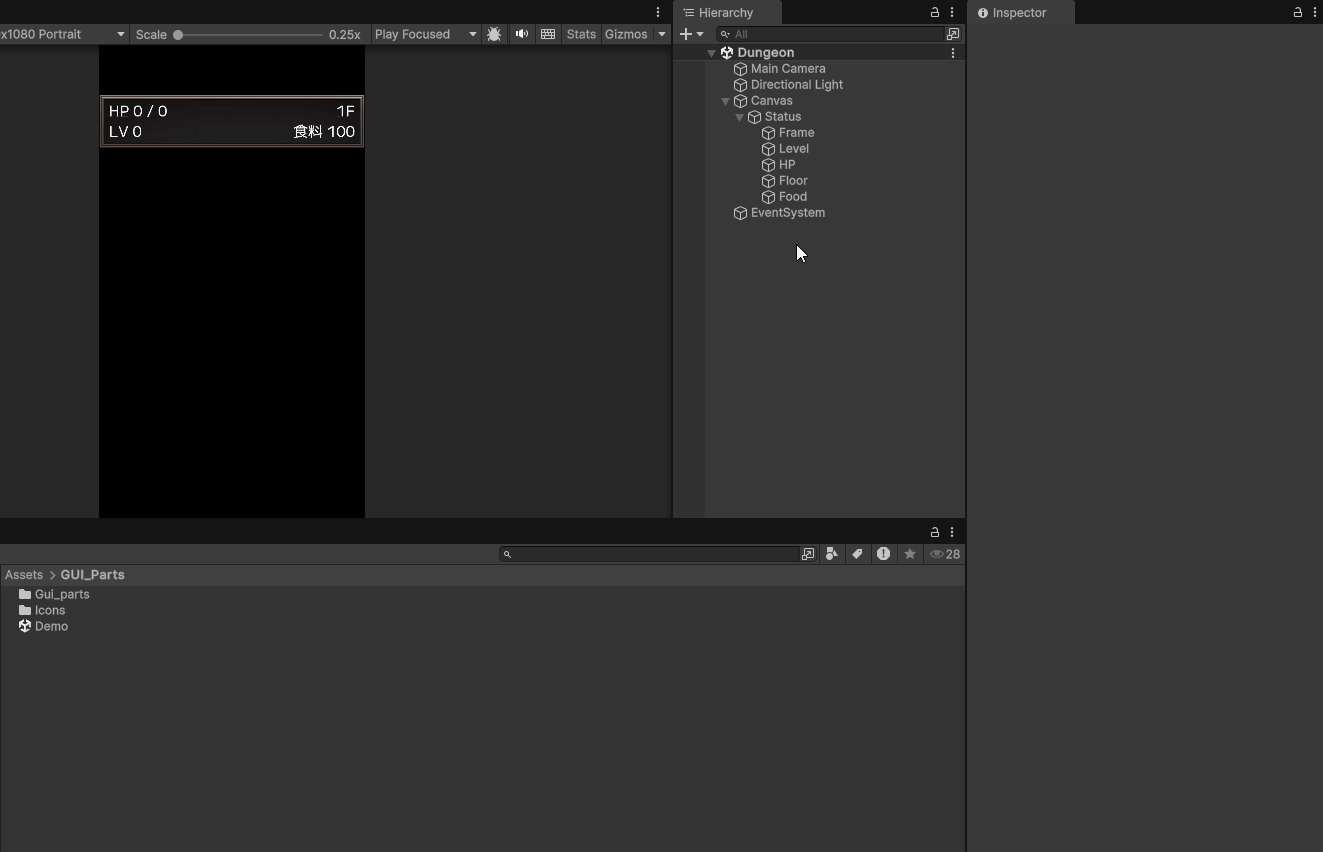Click the Gizmos button

point(626,34)
